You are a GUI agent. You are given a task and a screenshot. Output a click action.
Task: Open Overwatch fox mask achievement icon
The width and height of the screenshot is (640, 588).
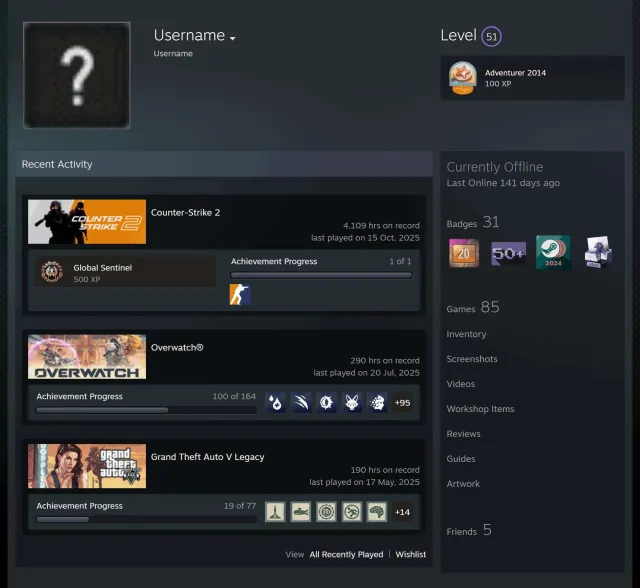coord(352,403)
